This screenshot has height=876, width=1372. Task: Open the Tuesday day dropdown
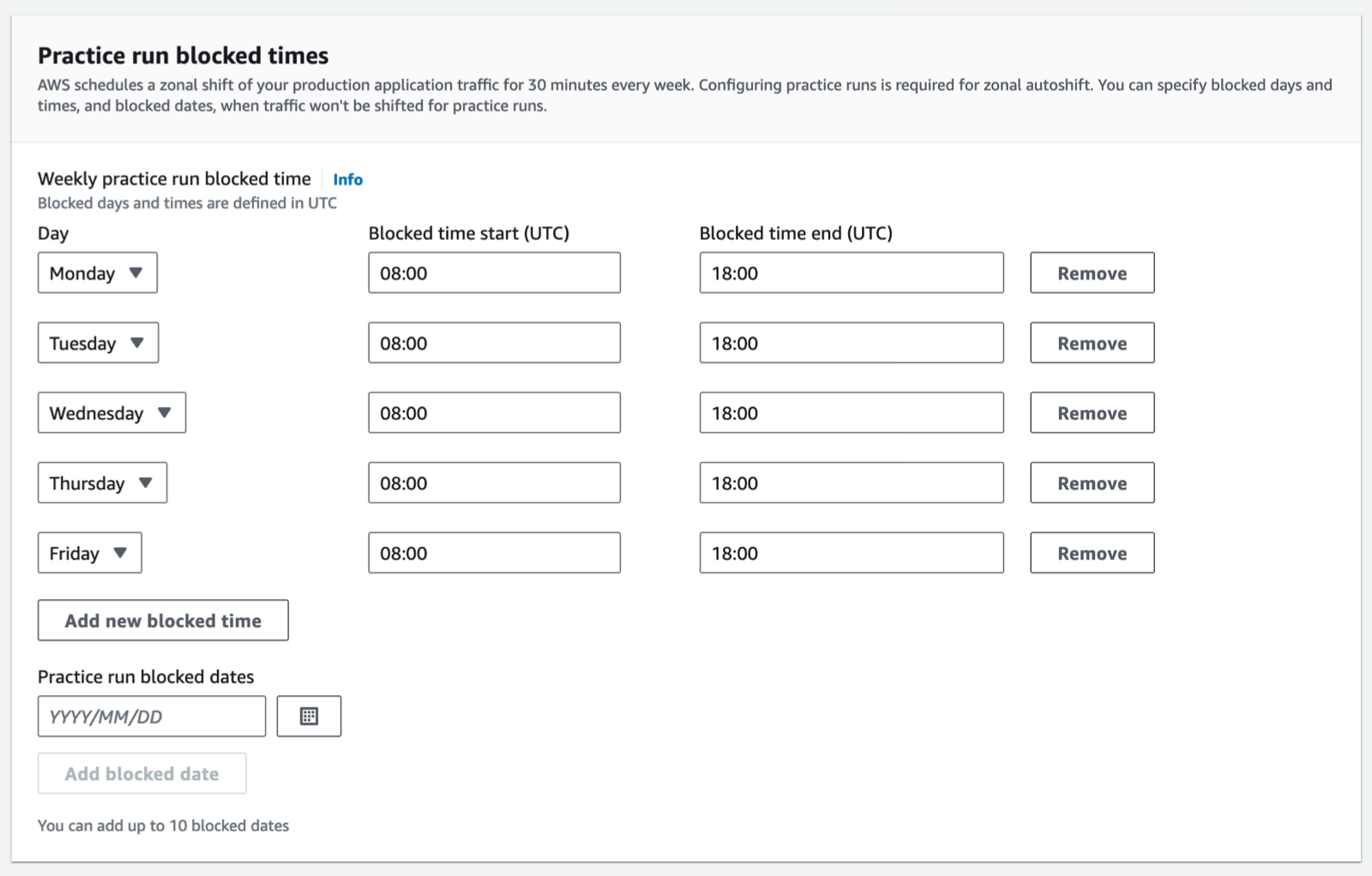pyautogui.click(x=98, y=343)
